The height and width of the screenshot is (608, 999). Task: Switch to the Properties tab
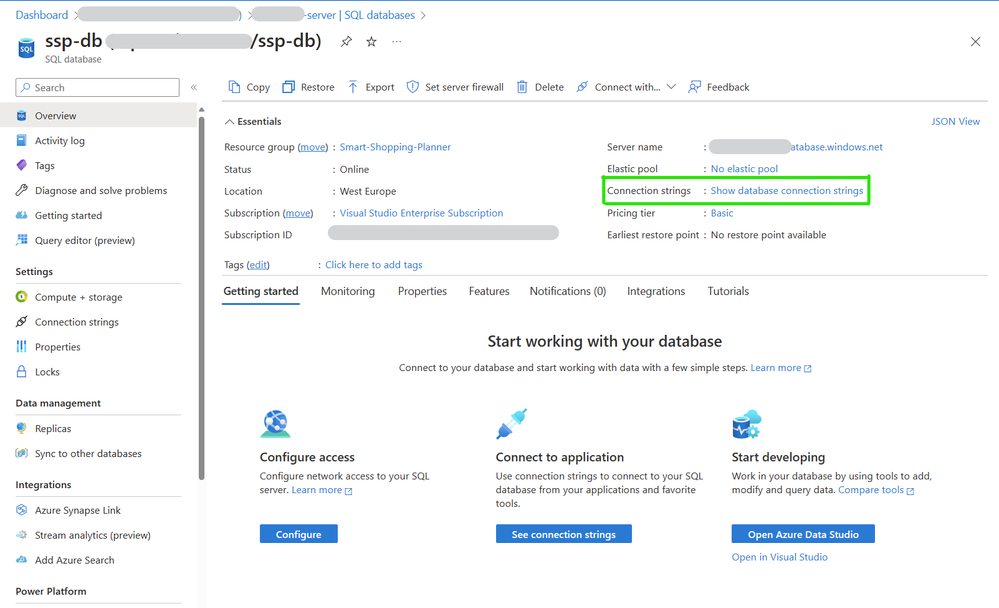pos(422,291)
